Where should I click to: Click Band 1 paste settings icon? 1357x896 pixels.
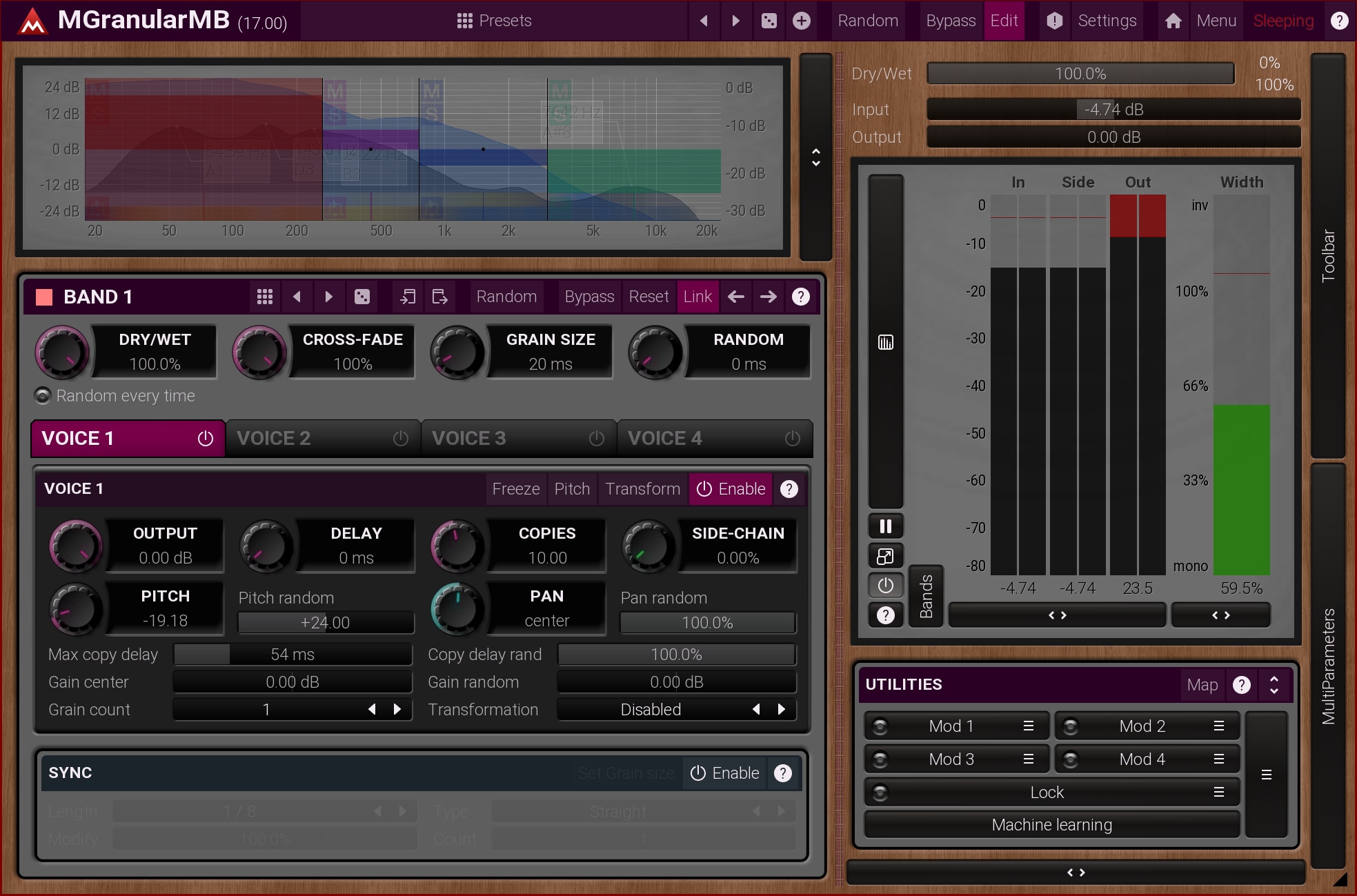[439, 297]
